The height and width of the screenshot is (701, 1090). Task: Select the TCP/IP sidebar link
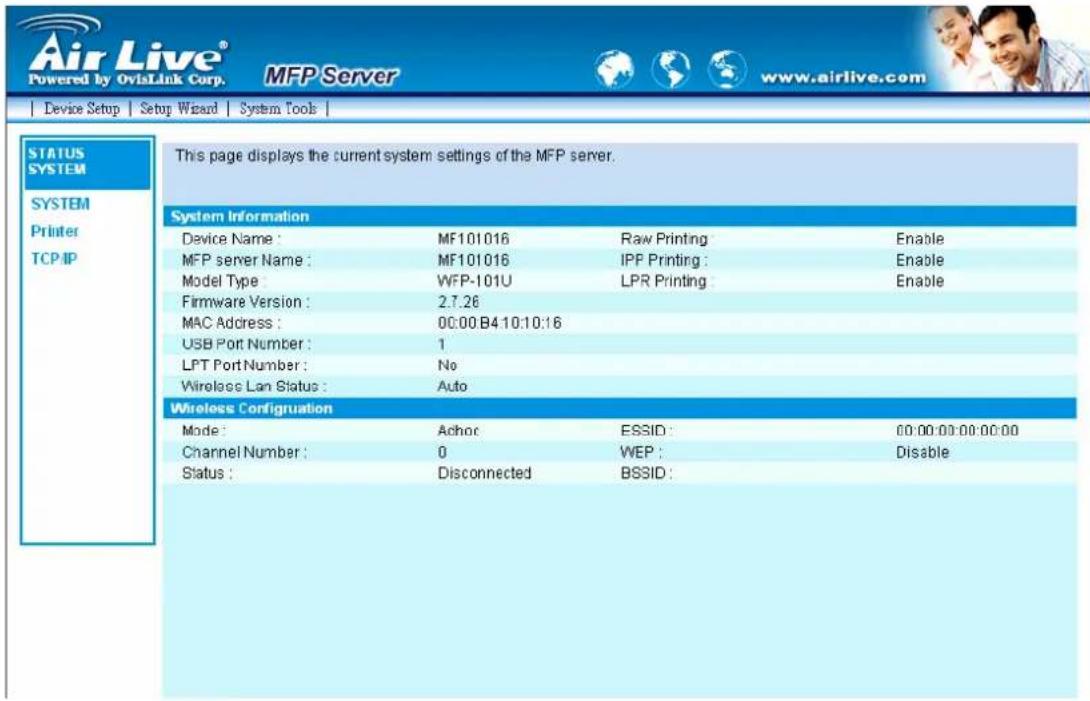(x=54, y=259)
